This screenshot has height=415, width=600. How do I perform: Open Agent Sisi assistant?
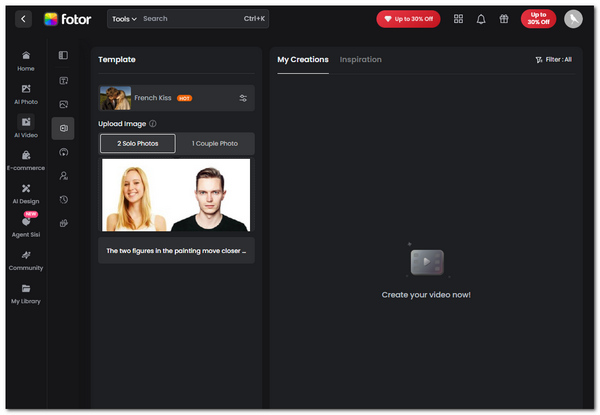pyautogui.click(x=26, y=225)
